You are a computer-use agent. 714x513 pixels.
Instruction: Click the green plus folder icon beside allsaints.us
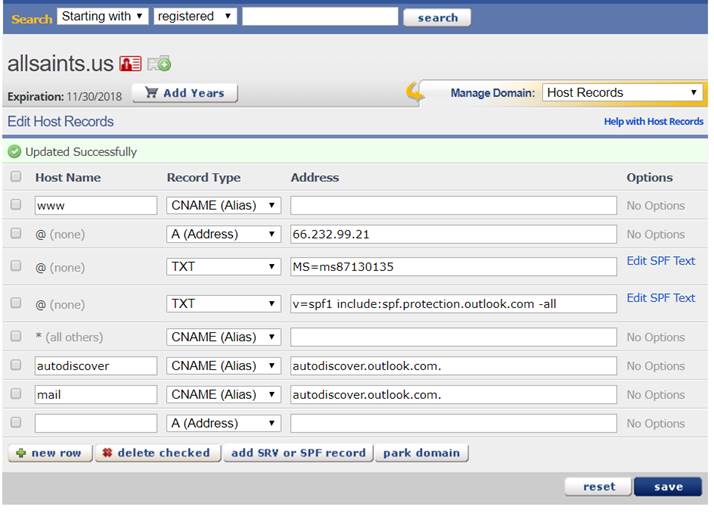click(159, 63)
